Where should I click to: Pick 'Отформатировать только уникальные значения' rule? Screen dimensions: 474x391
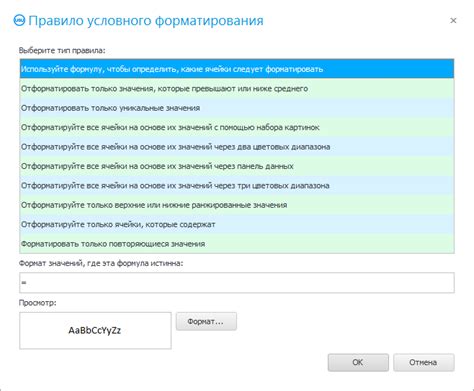tap(237, 108)
